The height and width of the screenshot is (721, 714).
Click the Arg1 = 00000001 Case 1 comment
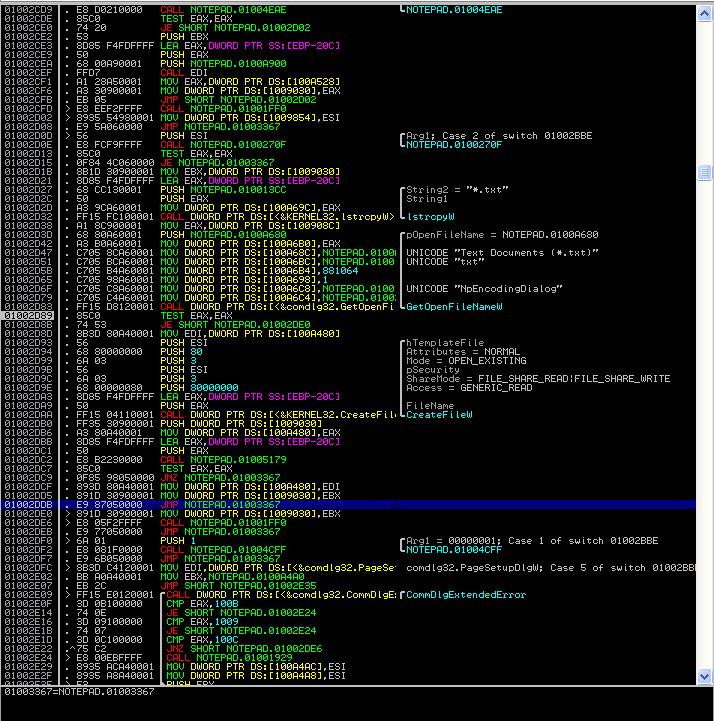click(532, 541)
